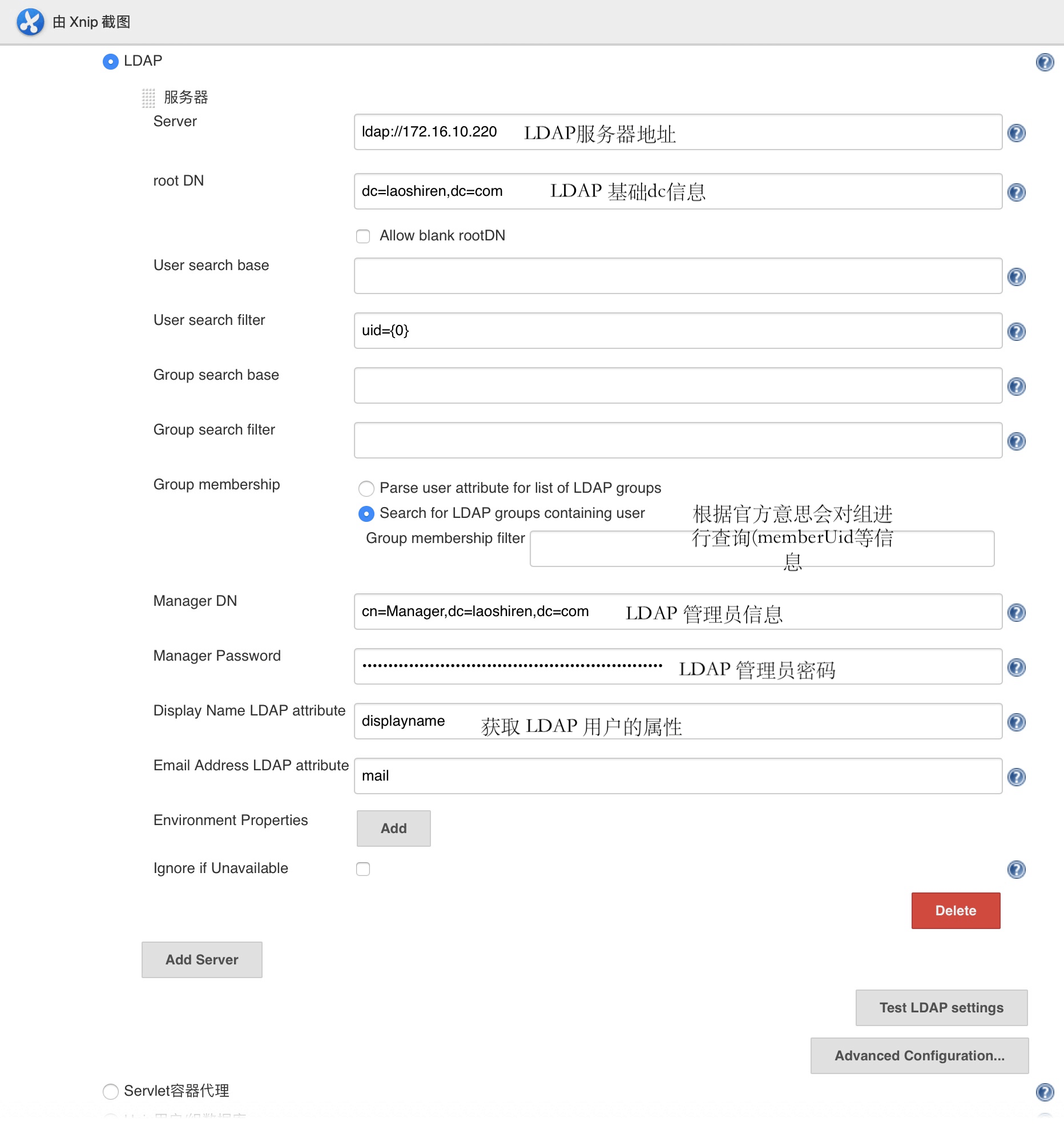The width and height of the screenshot is (1064, 1126).
Task: Click into the Group search filter field
Action: pos(678,440)
